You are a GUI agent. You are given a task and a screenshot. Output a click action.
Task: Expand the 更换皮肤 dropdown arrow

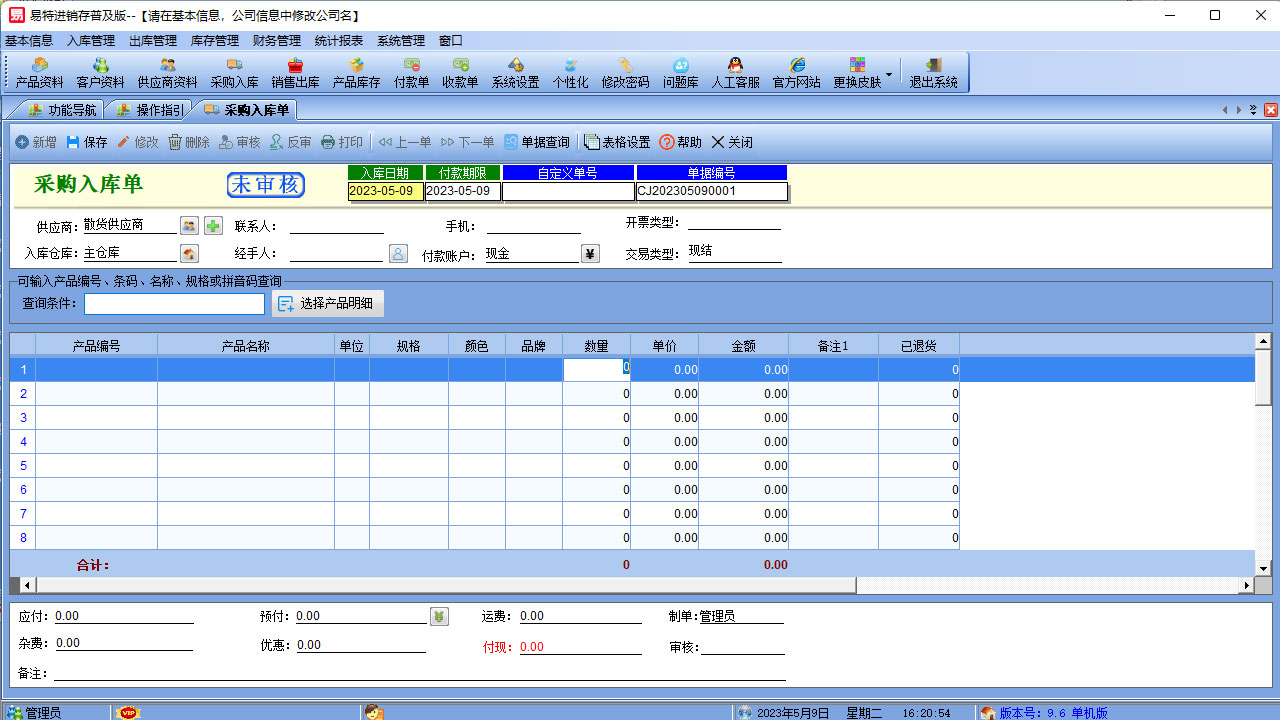tap(889, 75)
